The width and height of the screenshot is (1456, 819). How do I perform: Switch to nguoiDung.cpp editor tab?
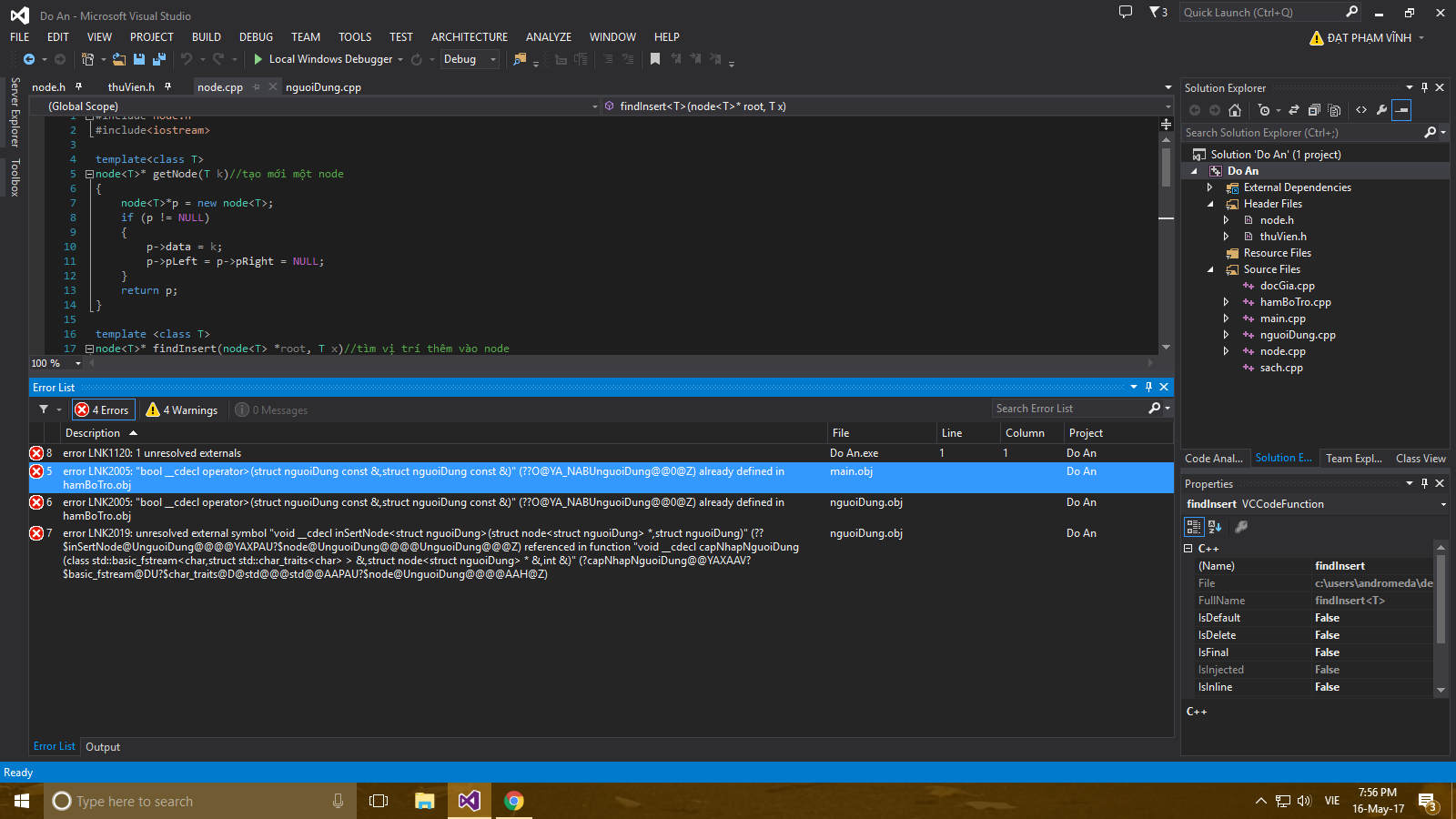[x=323, y=87]
